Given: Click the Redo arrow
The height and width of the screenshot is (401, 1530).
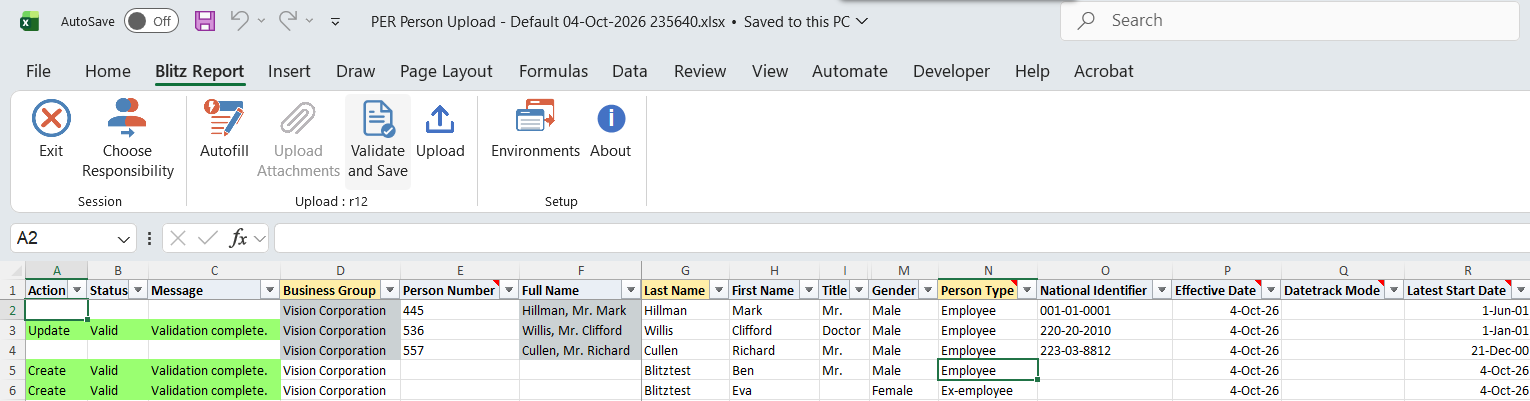Looking at the screenshot, I should point(288,20).
